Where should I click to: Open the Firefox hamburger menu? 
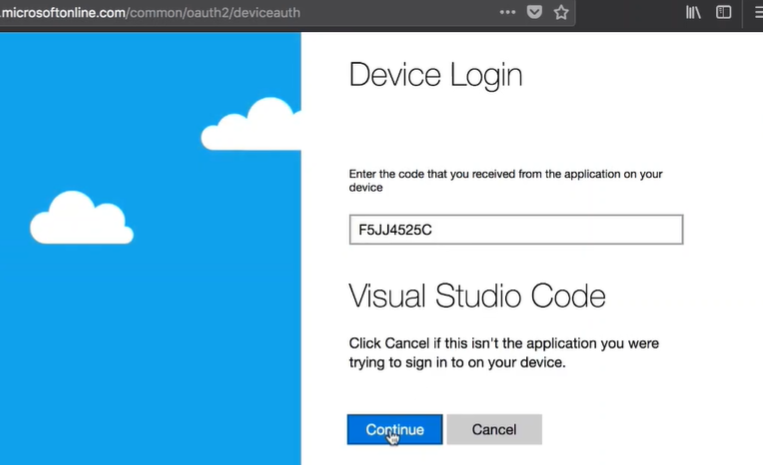757,13
